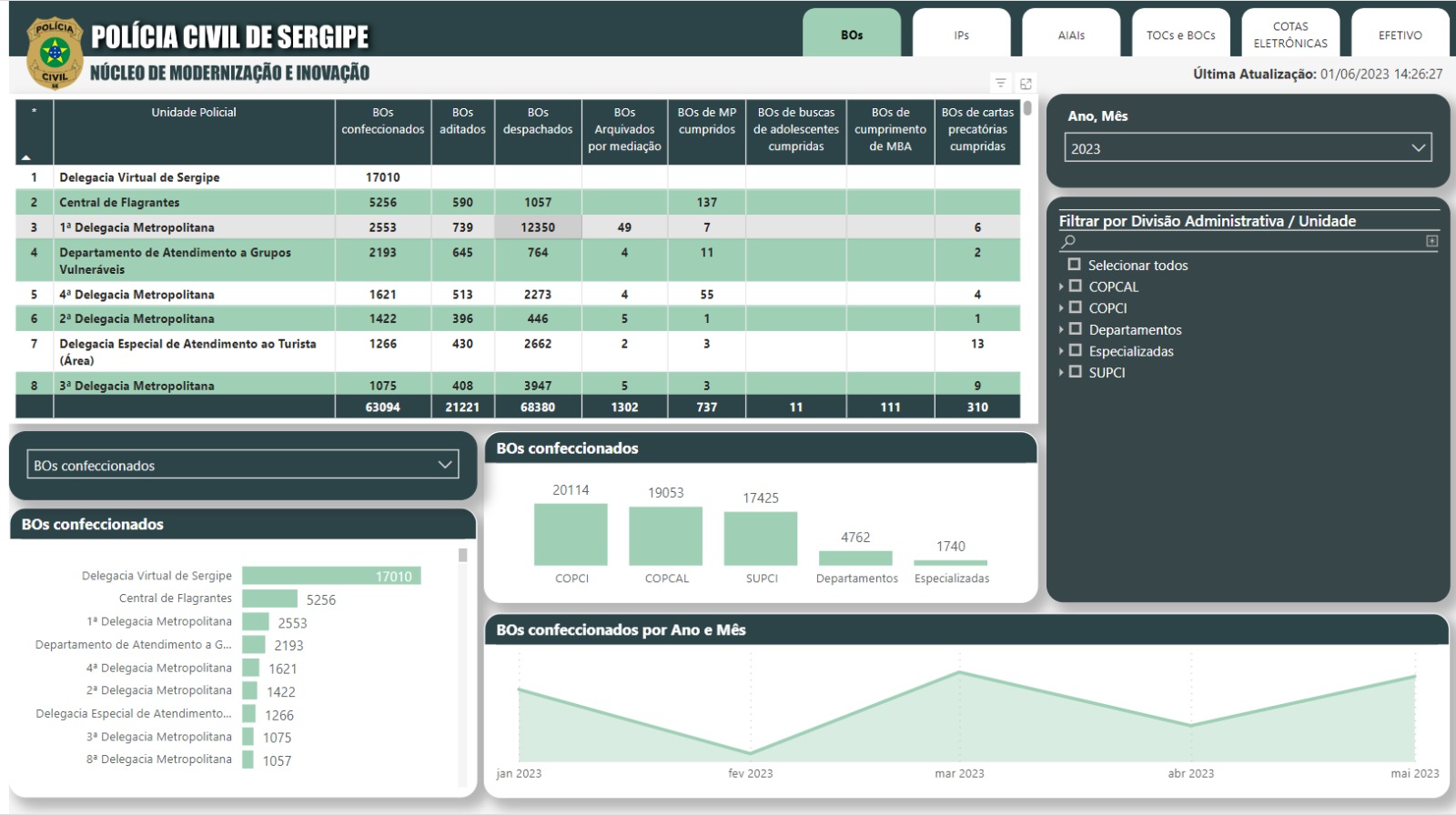Screen dimensions: 1456x815
Task: Expand the Departamentos tree node arrow
Action: point(1061,329)
